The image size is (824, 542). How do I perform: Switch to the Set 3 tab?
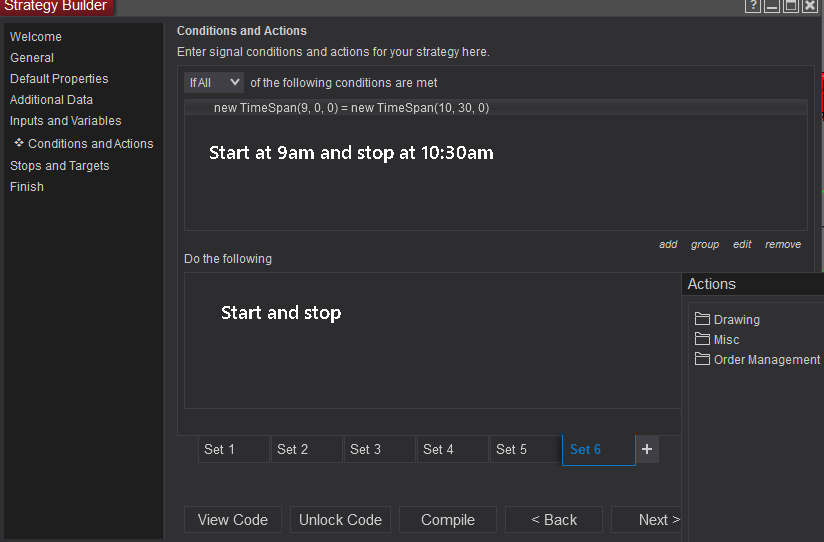tap(379, 449)
